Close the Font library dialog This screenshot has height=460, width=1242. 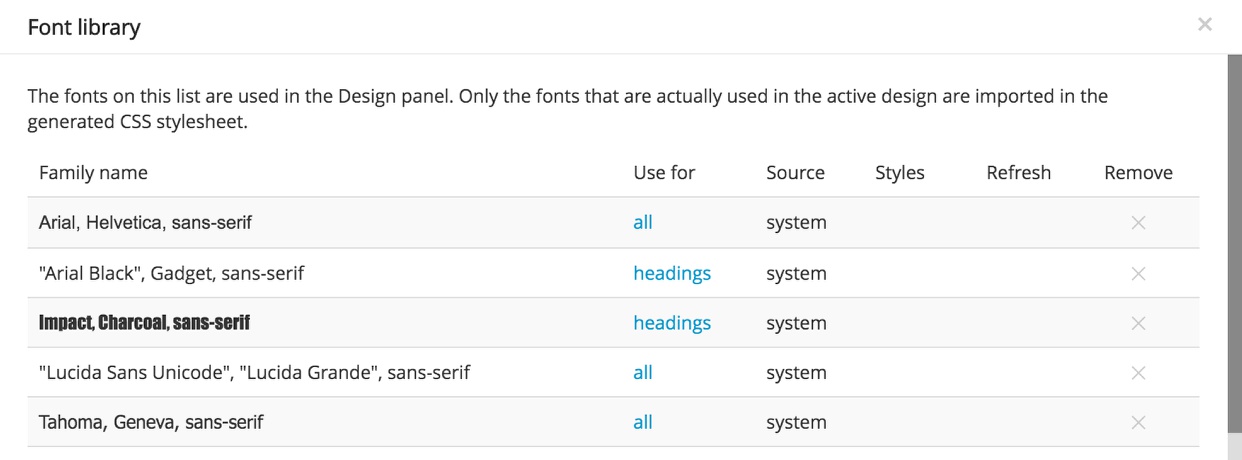[x=1205, y=24]
